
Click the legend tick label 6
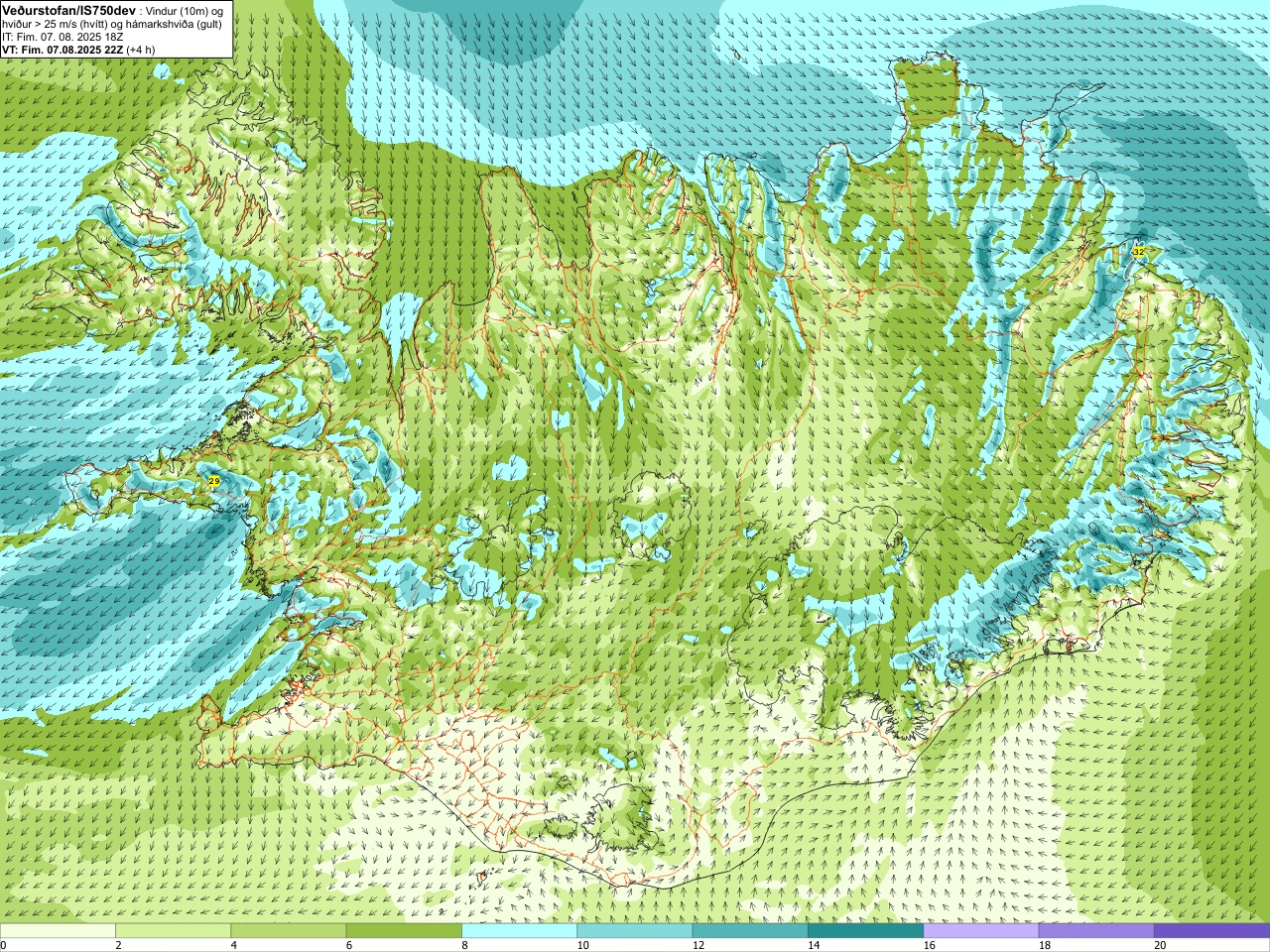(349, 945)
